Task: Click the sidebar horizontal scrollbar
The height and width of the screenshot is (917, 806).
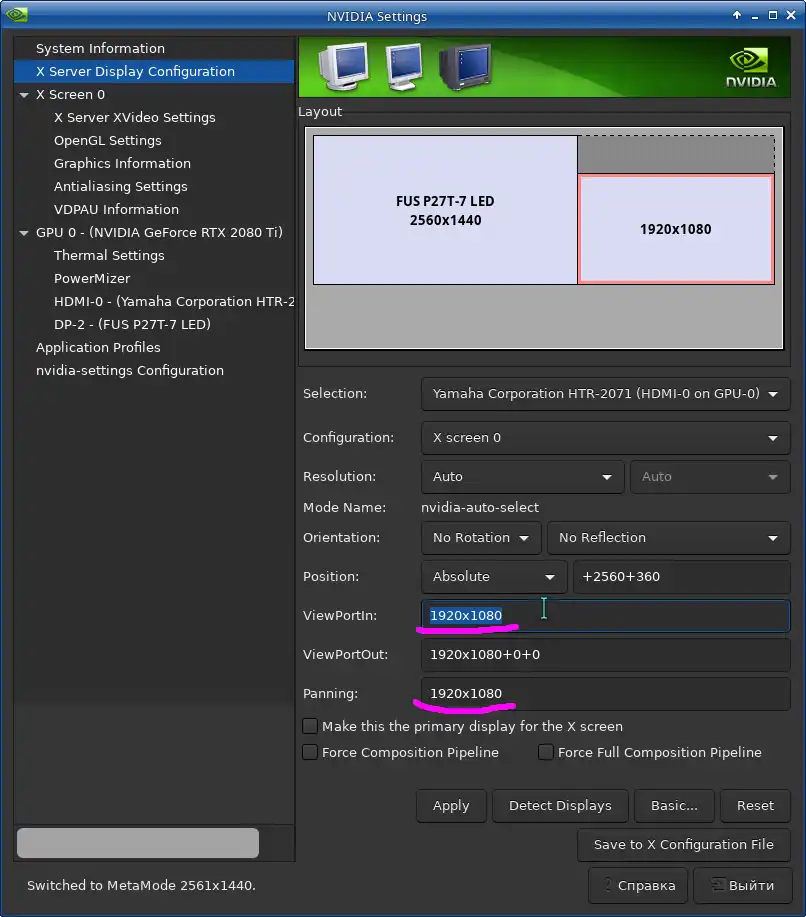Action: tap(138, 843)
